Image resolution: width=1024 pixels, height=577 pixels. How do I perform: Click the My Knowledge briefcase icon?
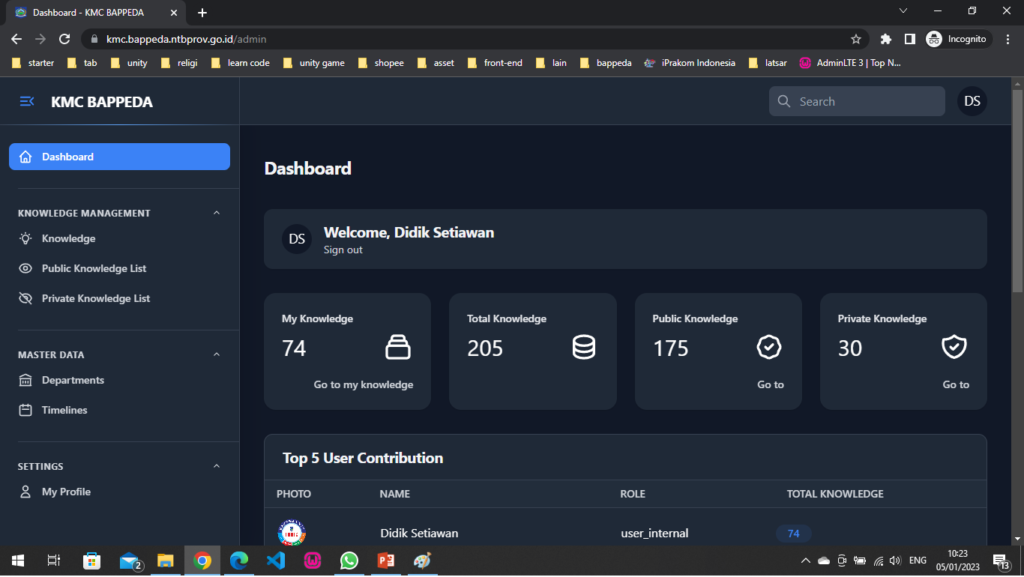[x=398, y=348]
